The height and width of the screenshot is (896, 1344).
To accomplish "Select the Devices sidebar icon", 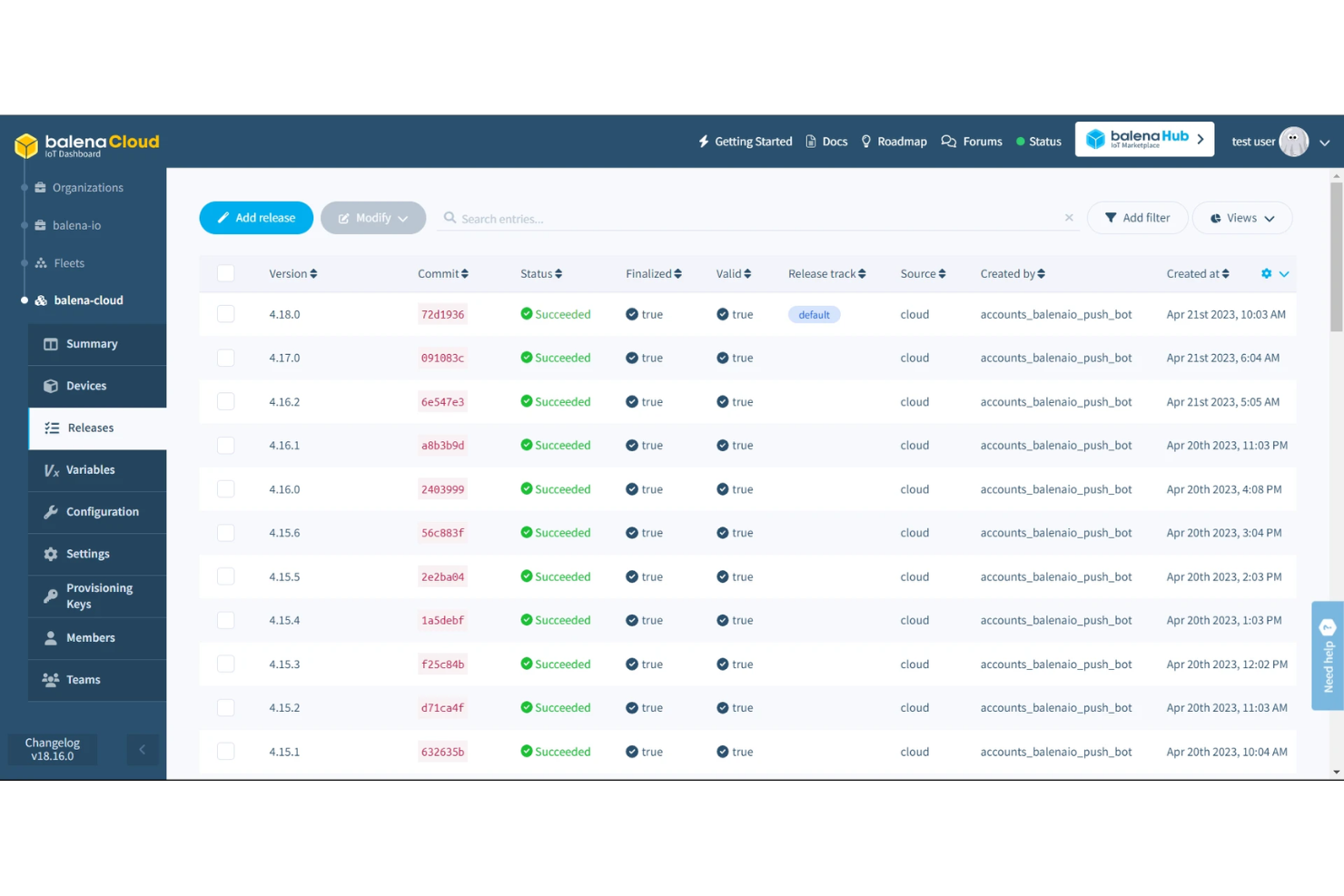I will (x=53, y=385).
